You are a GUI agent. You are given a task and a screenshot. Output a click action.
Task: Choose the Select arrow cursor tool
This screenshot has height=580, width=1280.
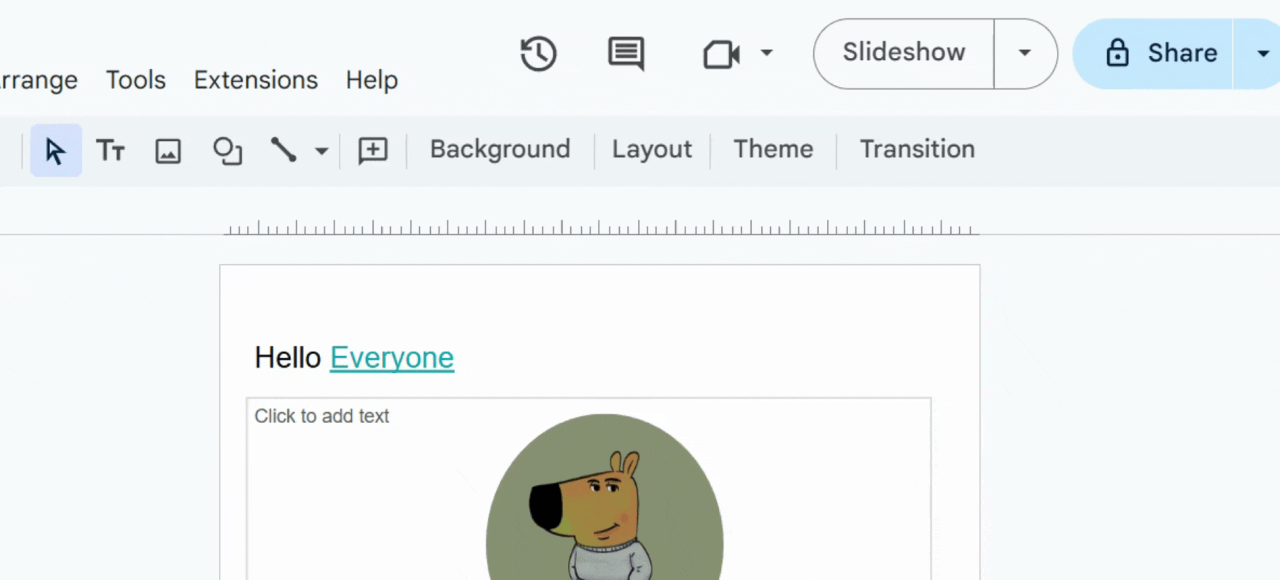point(56,150)
